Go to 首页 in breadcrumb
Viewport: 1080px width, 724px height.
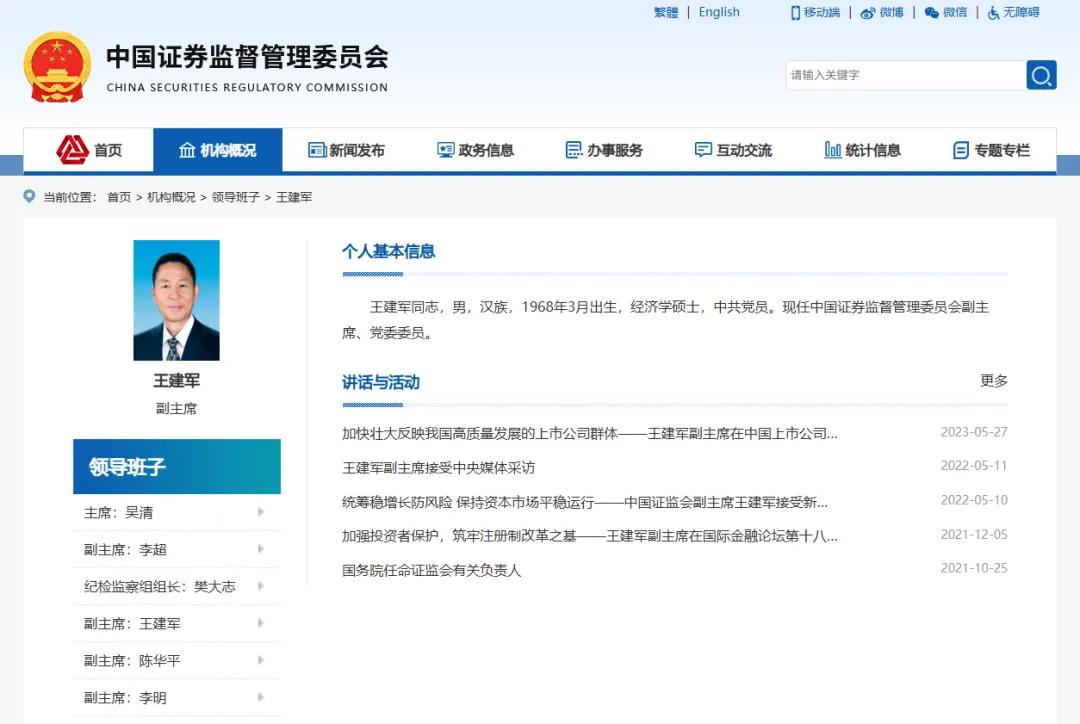(119, 197)
